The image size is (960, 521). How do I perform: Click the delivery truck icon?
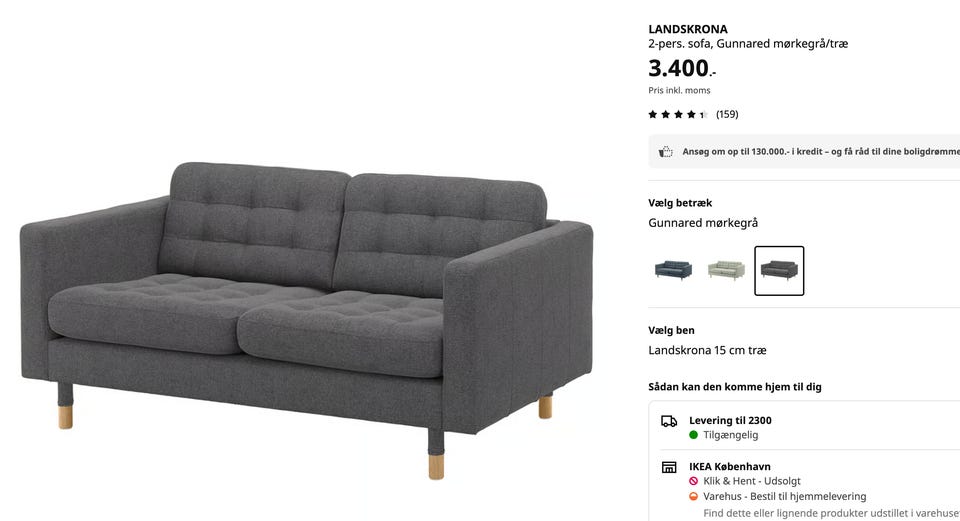tap(669, 421)
